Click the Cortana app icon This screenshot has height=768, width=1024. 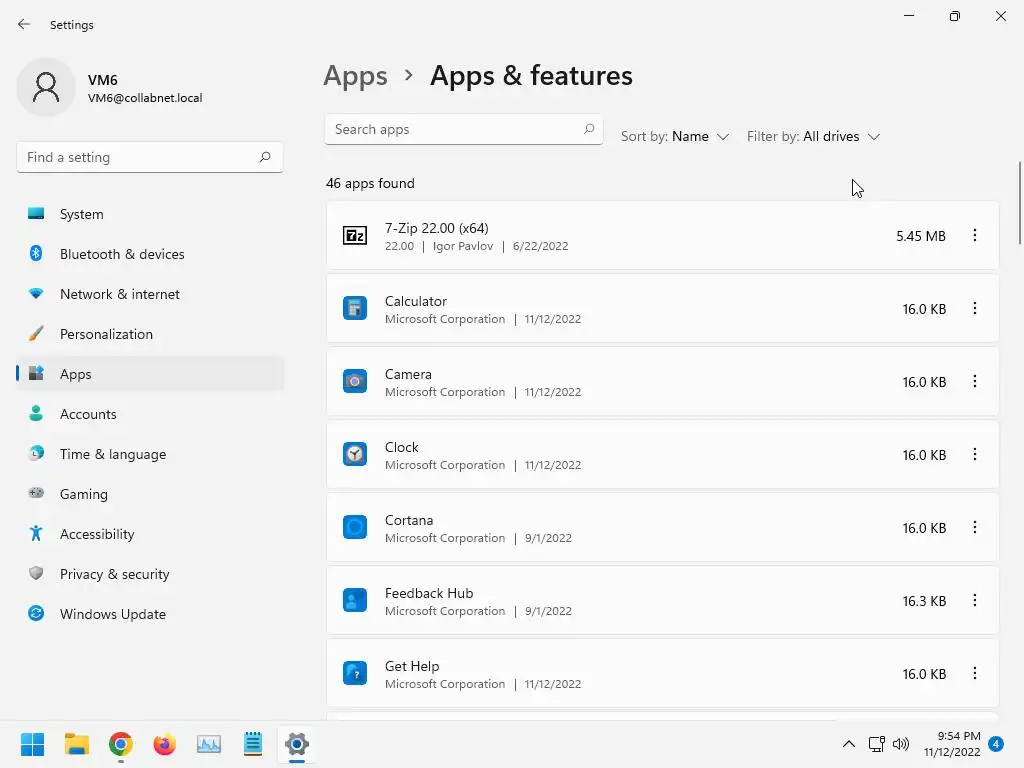pos(355,527)
